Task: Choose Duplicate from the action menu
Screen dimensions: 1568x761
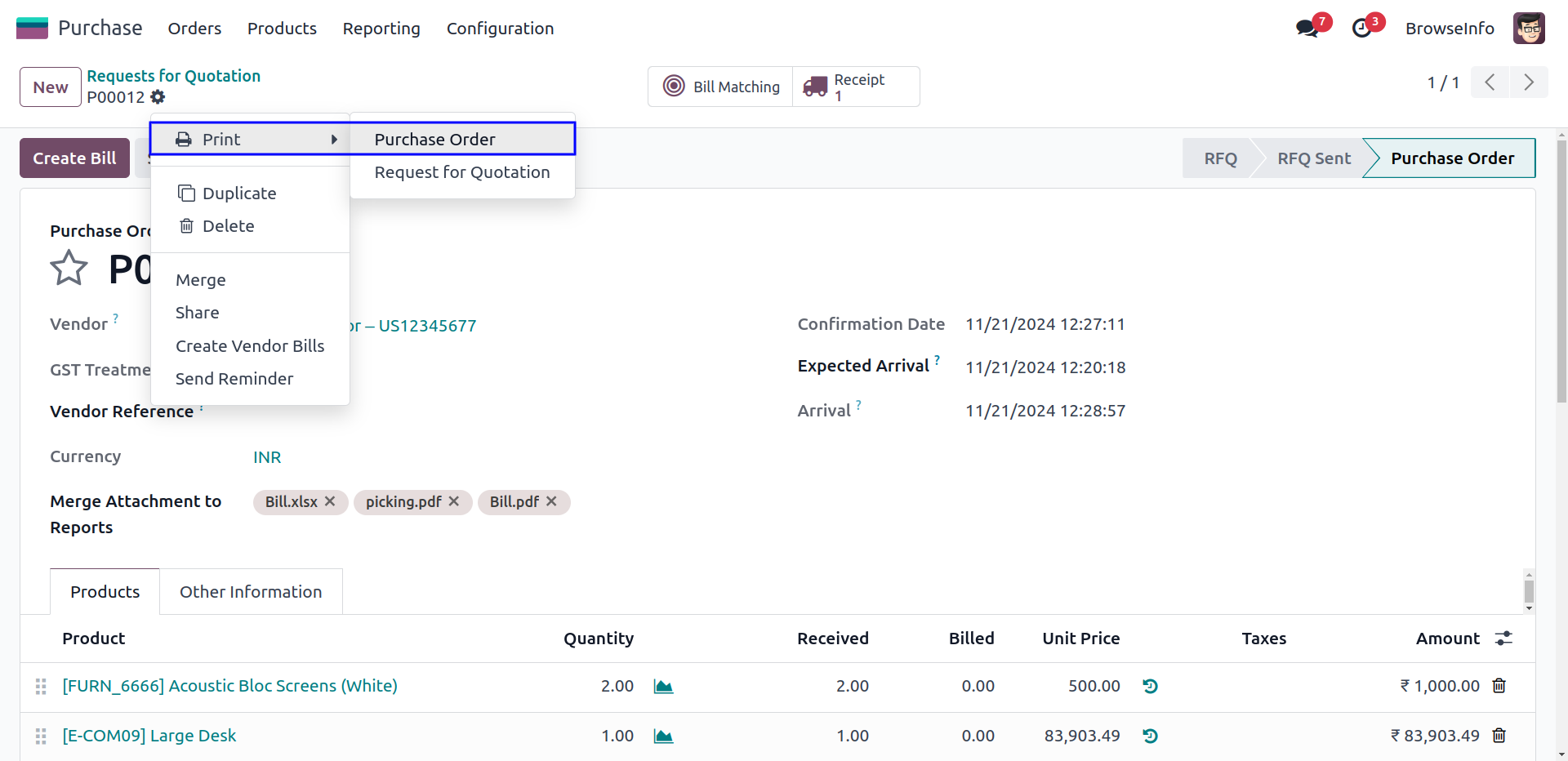Action: pos(239,194)
